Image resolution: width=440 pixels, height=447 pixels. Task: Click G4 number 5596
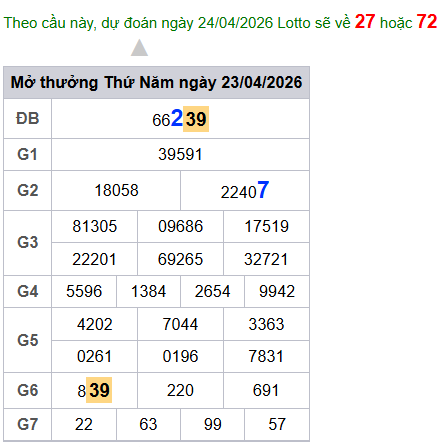(x=84, y=291)
